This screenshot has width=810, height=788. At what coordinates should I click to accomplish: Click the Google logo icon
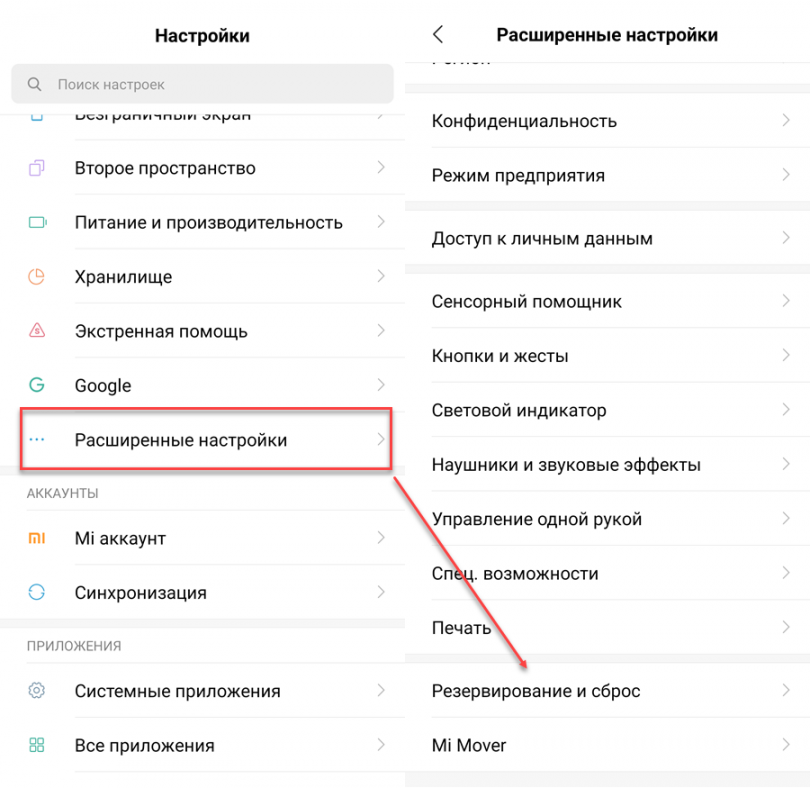pyautogui.click(x=37, y=385)
